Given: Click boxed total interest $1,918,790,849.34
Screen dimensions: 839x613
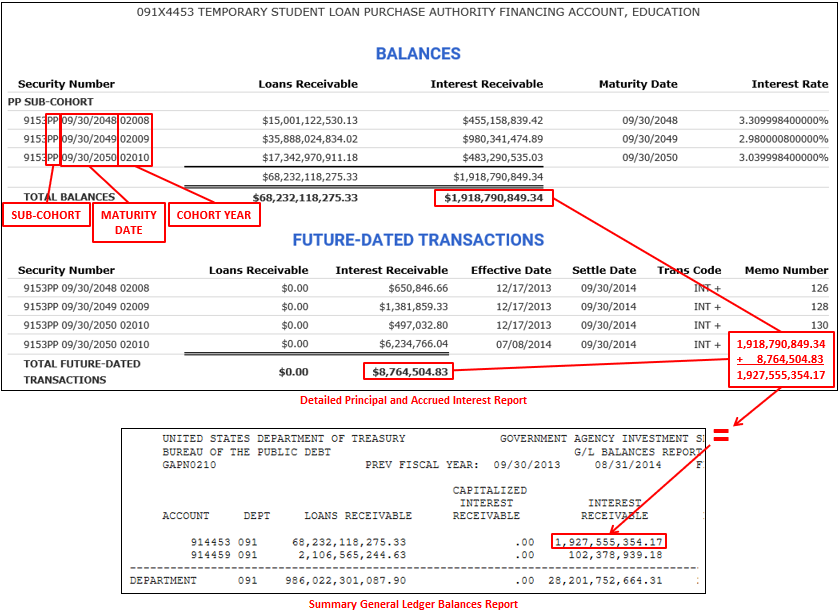Looking at the screenshot, I should pyautogui.click(x=493, y=198).
